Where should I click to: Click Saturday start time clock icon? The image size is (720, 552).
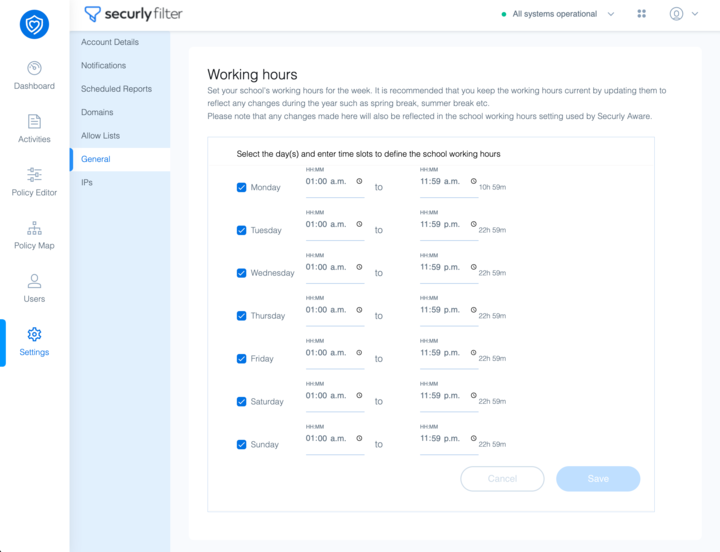pyautogui.click(x=359, y=395)
